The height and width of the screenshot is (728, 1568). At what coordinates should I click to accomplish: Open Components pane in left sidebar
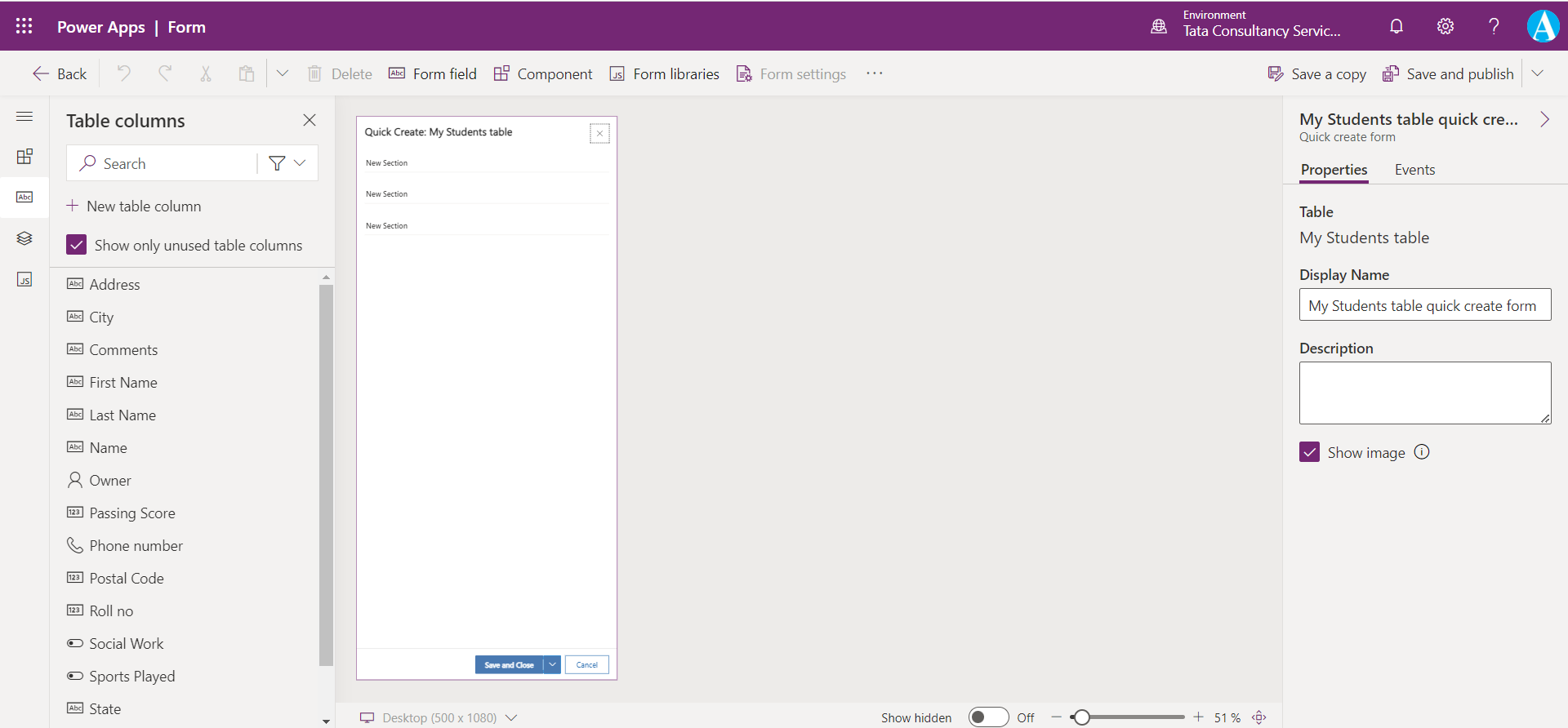pos(24,157)
